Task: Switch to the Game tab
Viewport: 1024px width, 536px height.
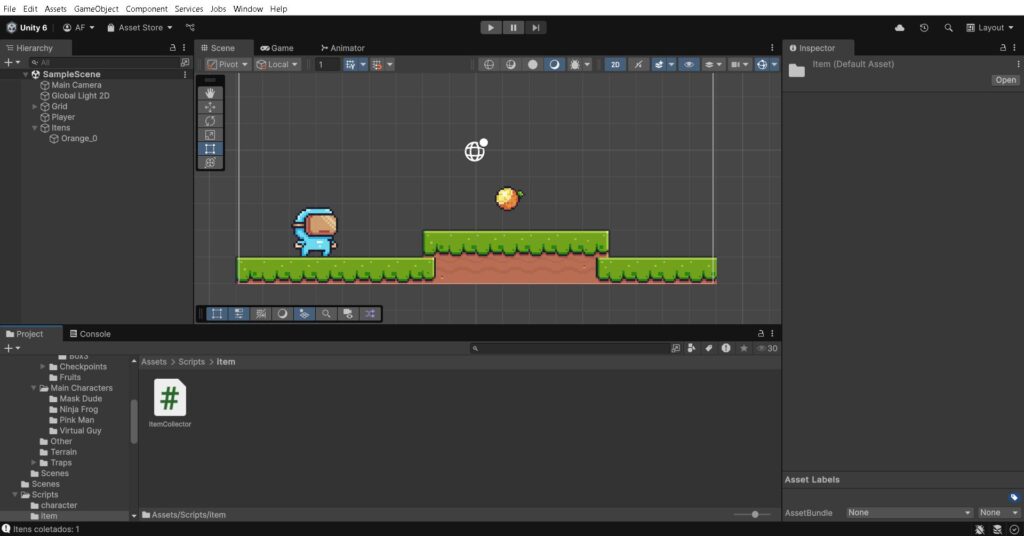Action: coord(277,48)
